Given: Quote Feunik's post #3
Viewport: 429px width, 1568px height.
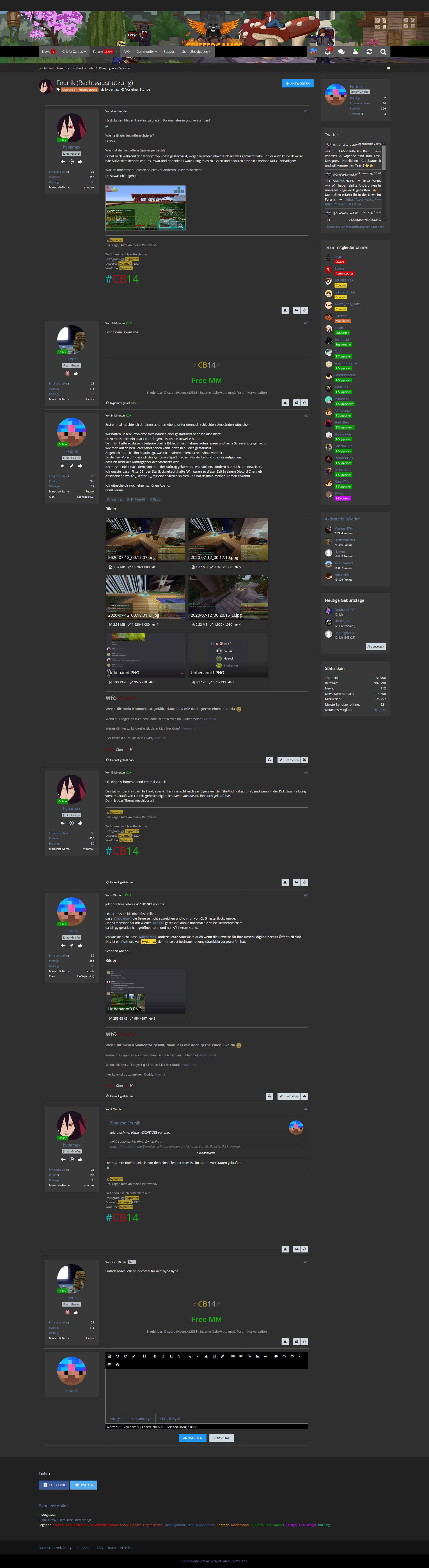Looking at the screenshot, I should pos(304,760).
